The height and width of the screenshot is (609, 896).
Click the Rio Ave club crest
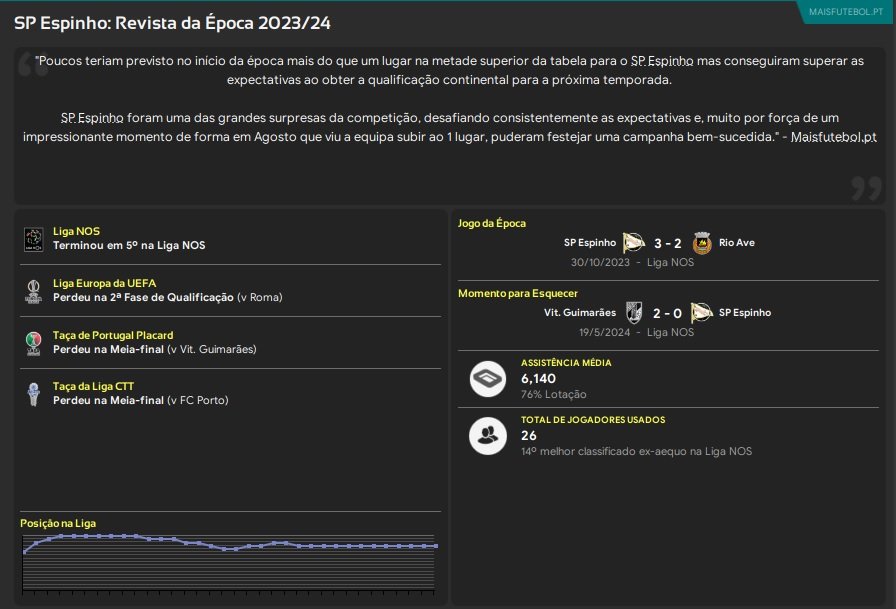702,243
